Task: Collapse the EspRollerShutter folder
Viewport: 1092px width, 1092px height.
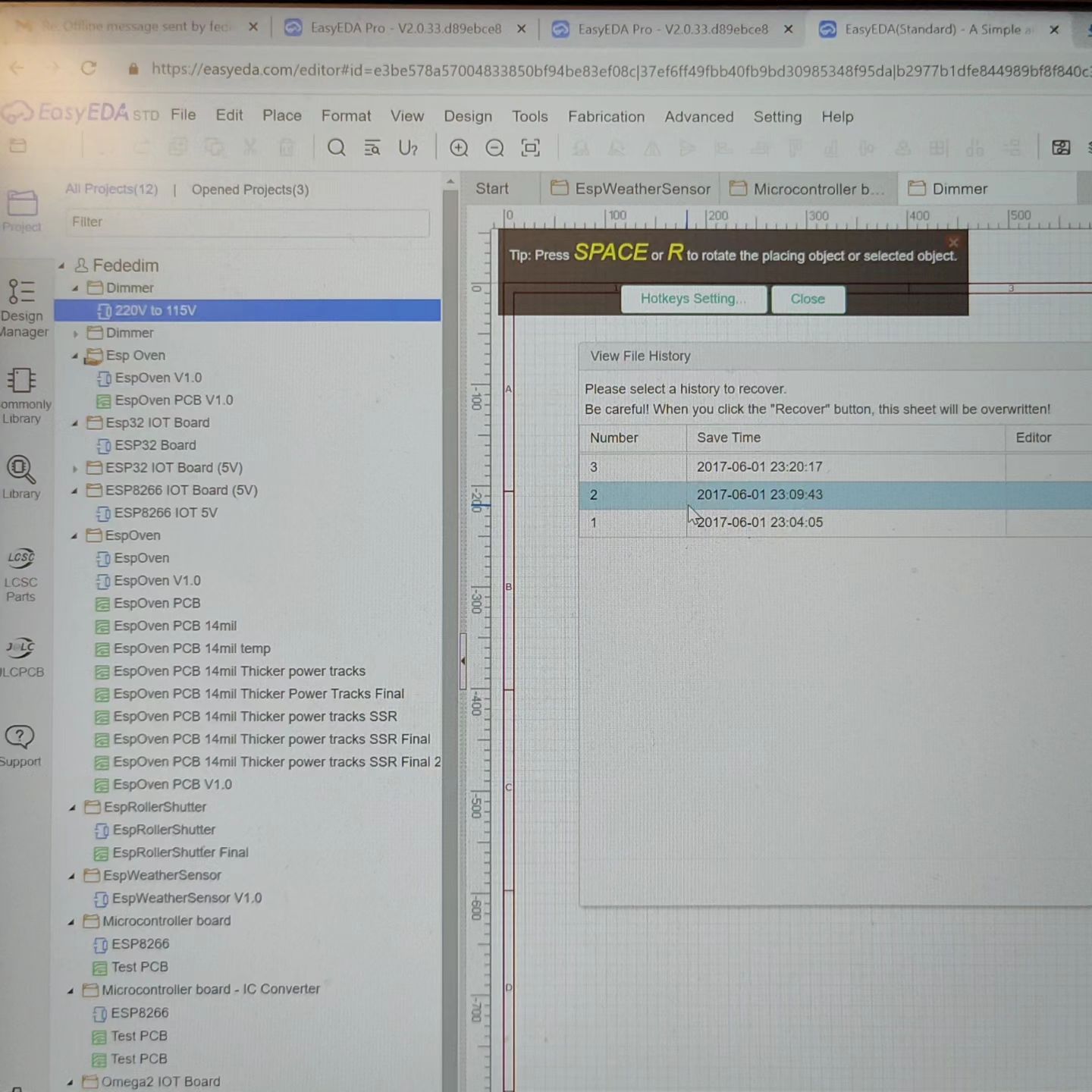Action: [x=72, y=808]
